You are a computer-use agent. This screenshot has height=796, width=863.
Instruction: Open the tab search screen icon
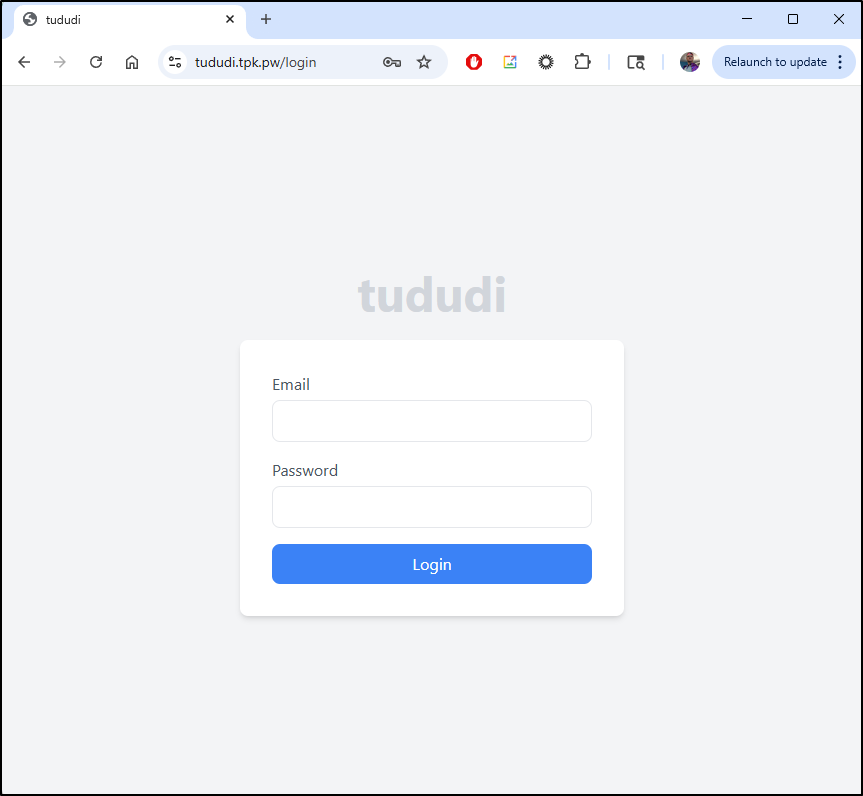pos(636,62)
